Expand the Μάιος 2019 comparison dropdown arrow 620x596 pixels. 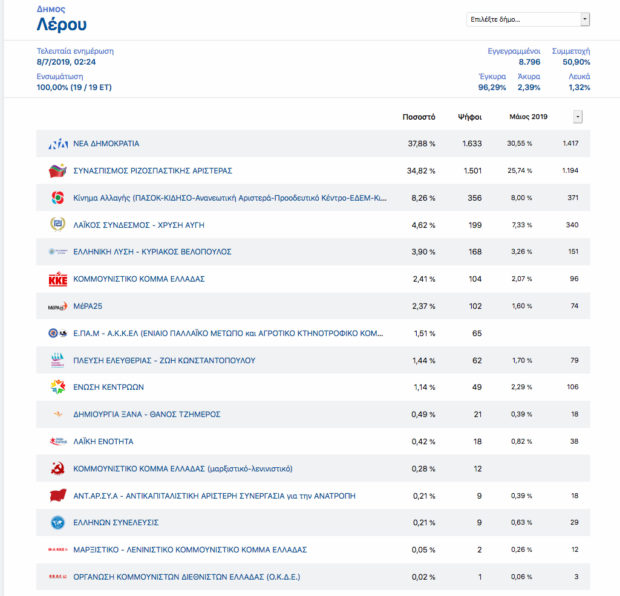click(578, 117)
